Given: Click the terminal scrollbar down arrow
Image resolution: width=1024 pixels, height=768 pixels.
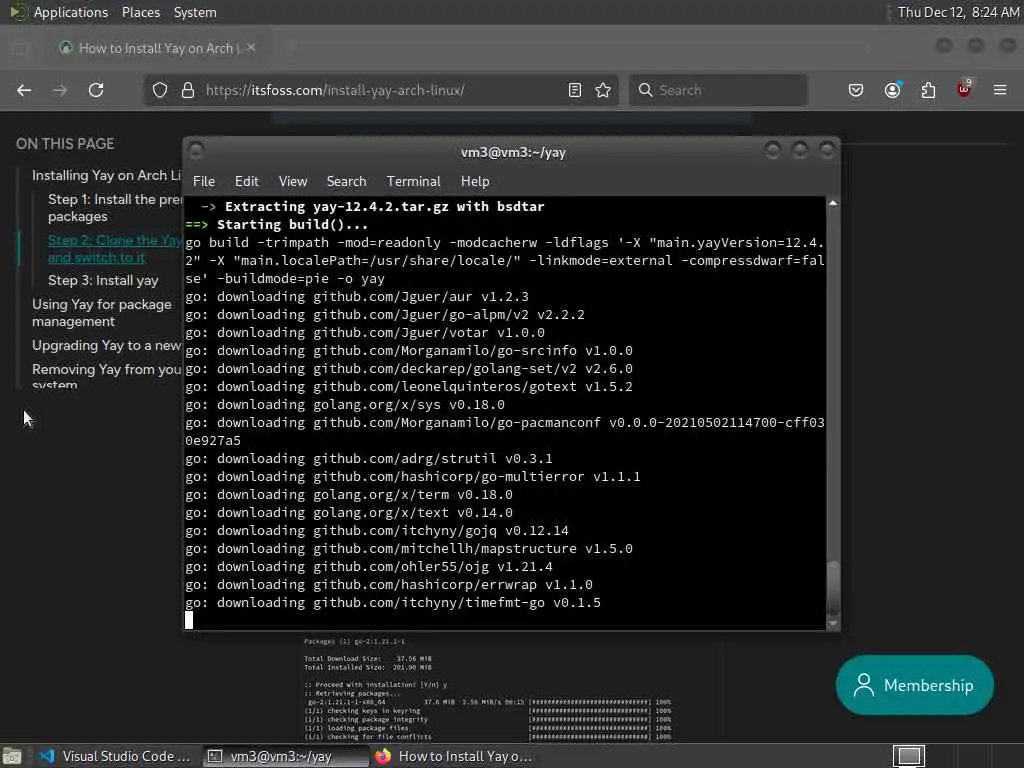Looking at the screenshot, I should (x=833, y=623).
